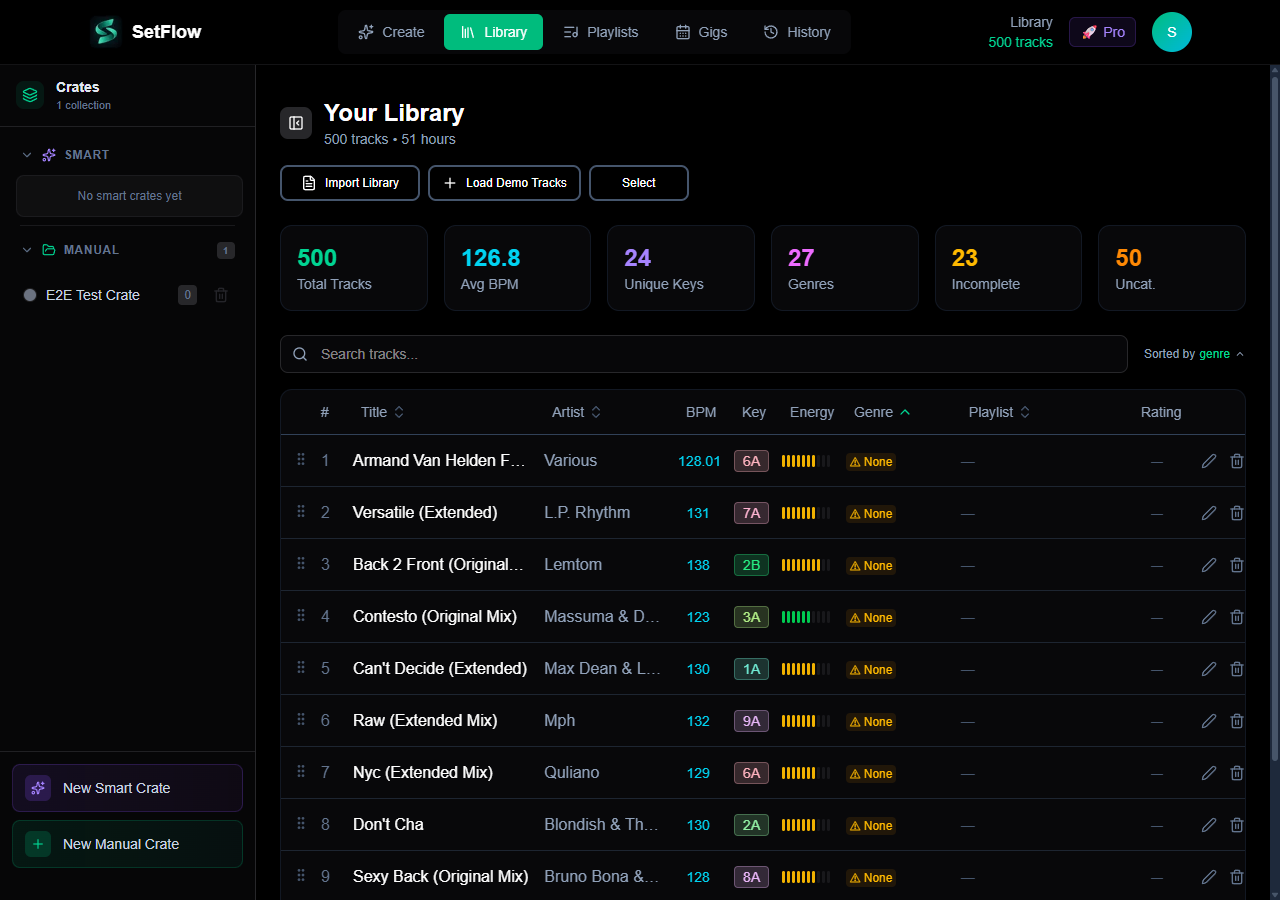
Task: Open the Gigs tab
Action: 701,31
